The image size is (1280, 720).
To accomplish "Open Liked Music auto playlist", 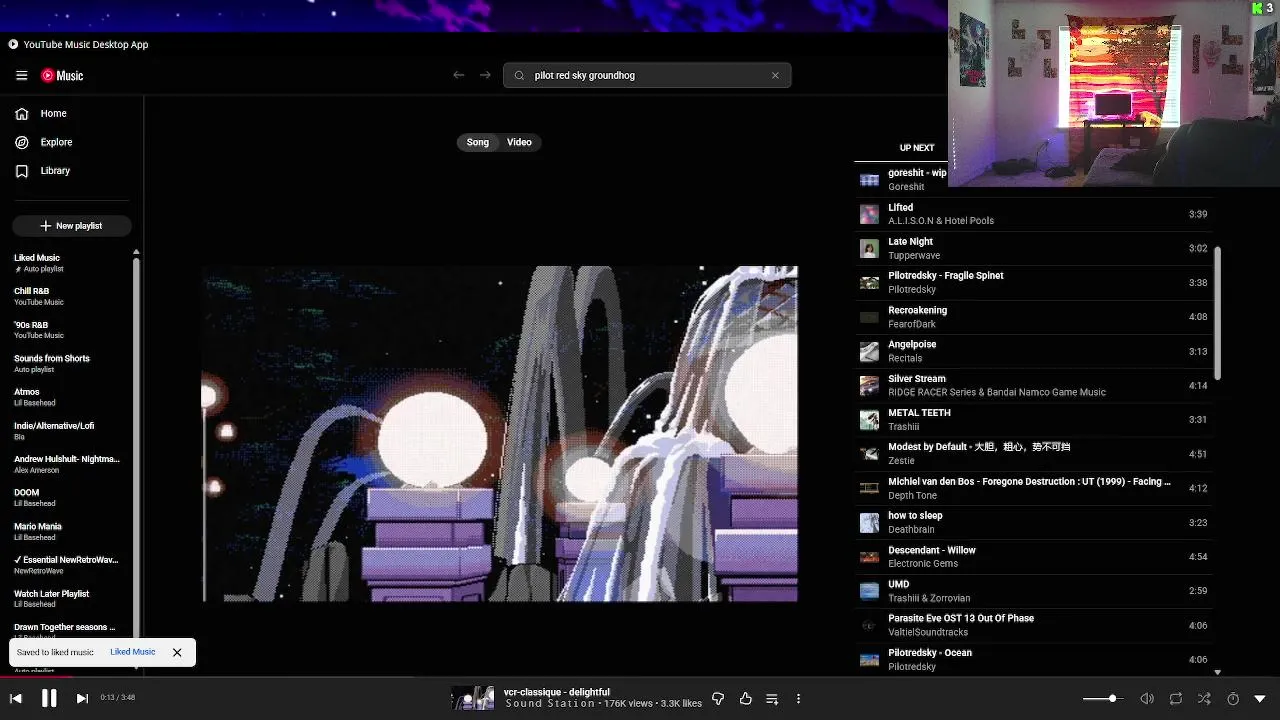I will point(66,263).
